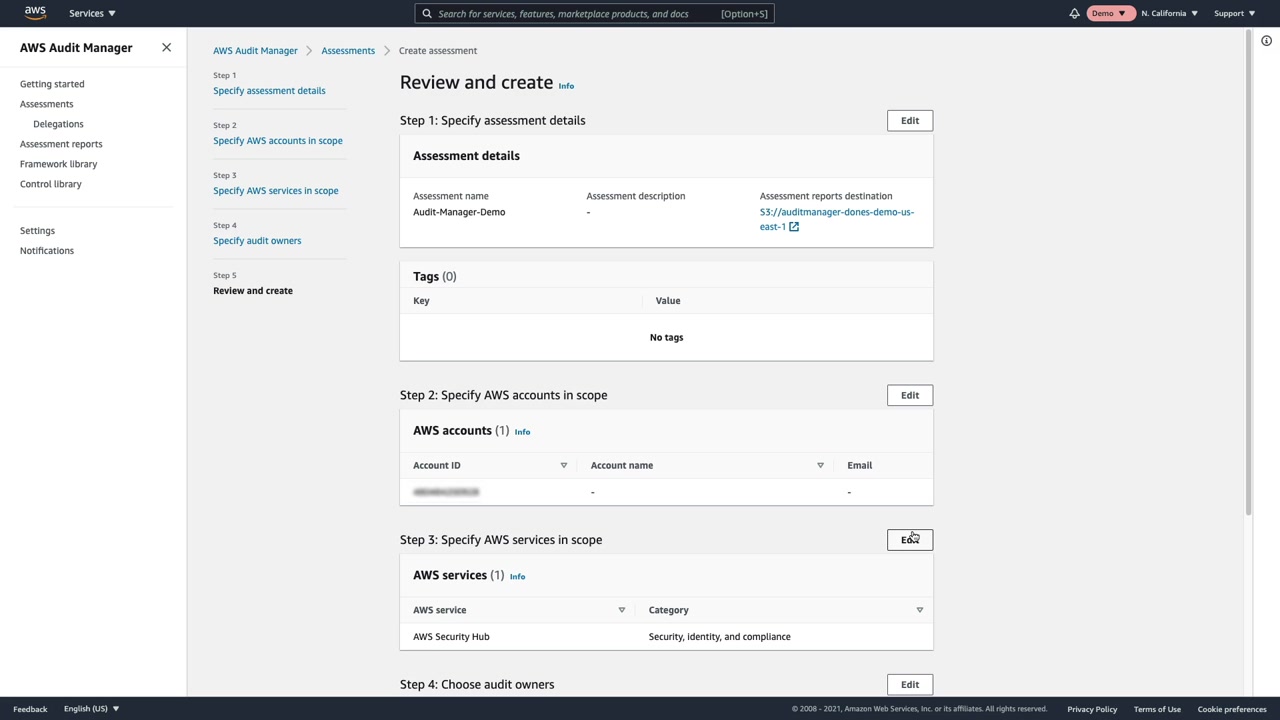Click the info panel circle icon
Screen dimensions: 1280x720
pyautogui.click(x=1266, y=41)
